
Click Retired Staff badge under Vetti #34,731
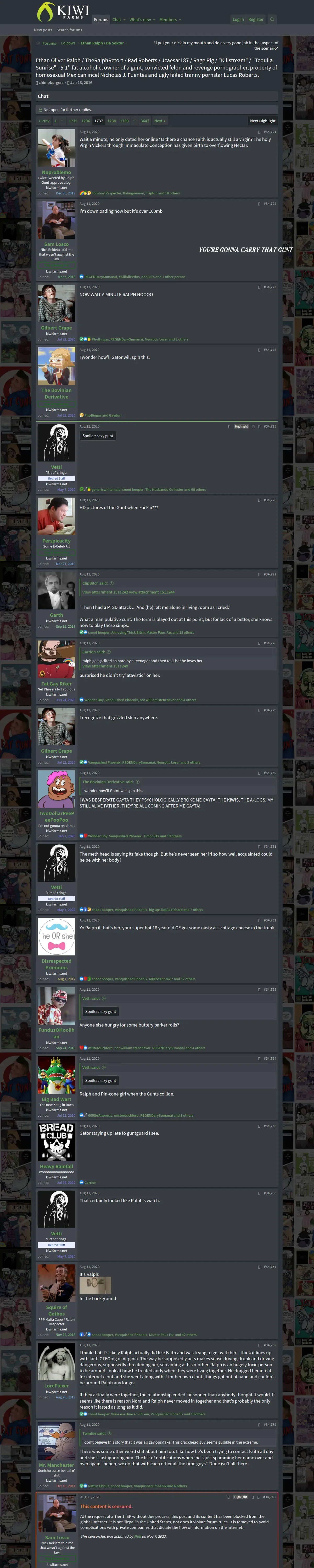[57, 898]
